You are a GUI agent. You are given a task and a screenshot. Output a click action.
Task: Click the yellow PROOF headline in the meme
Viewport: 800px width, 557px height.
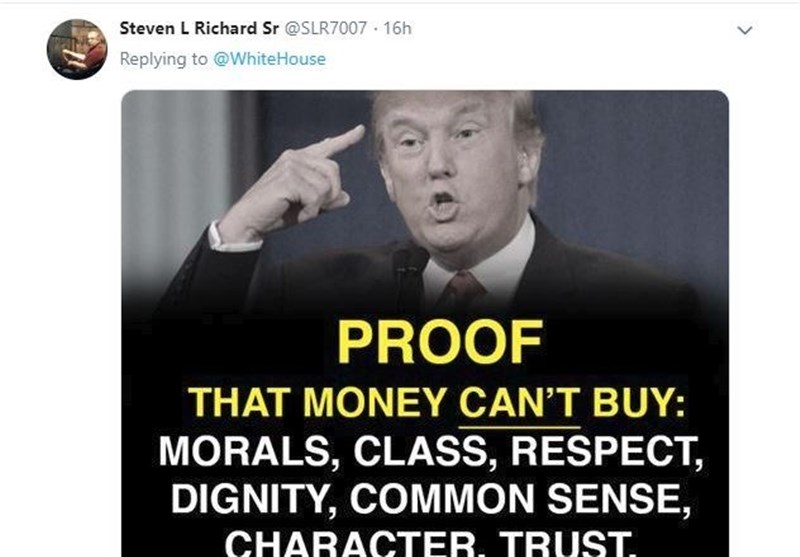click(x=440, y=341)
